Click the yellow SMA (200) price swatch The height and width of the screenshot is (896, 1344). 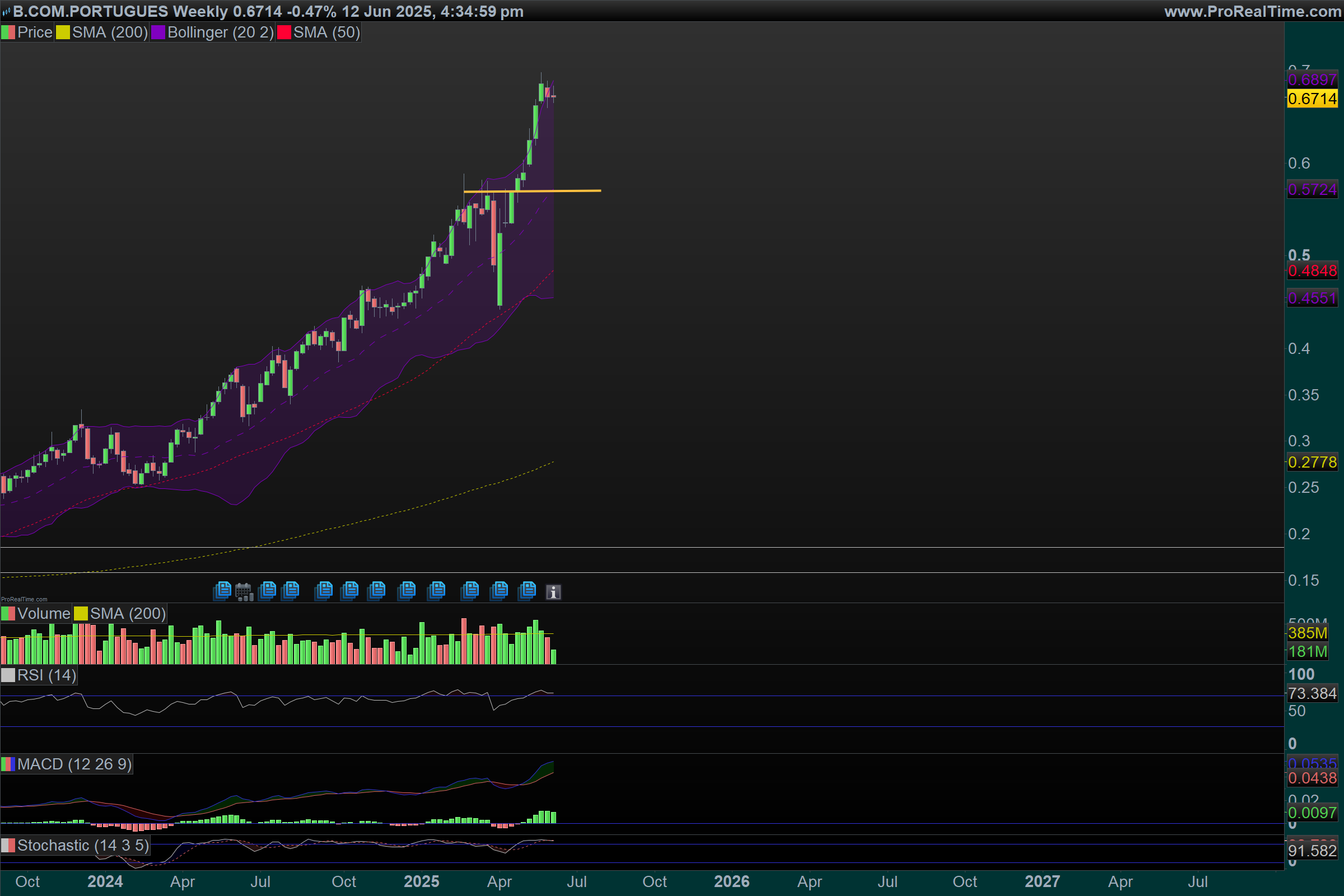coord(63,32)
